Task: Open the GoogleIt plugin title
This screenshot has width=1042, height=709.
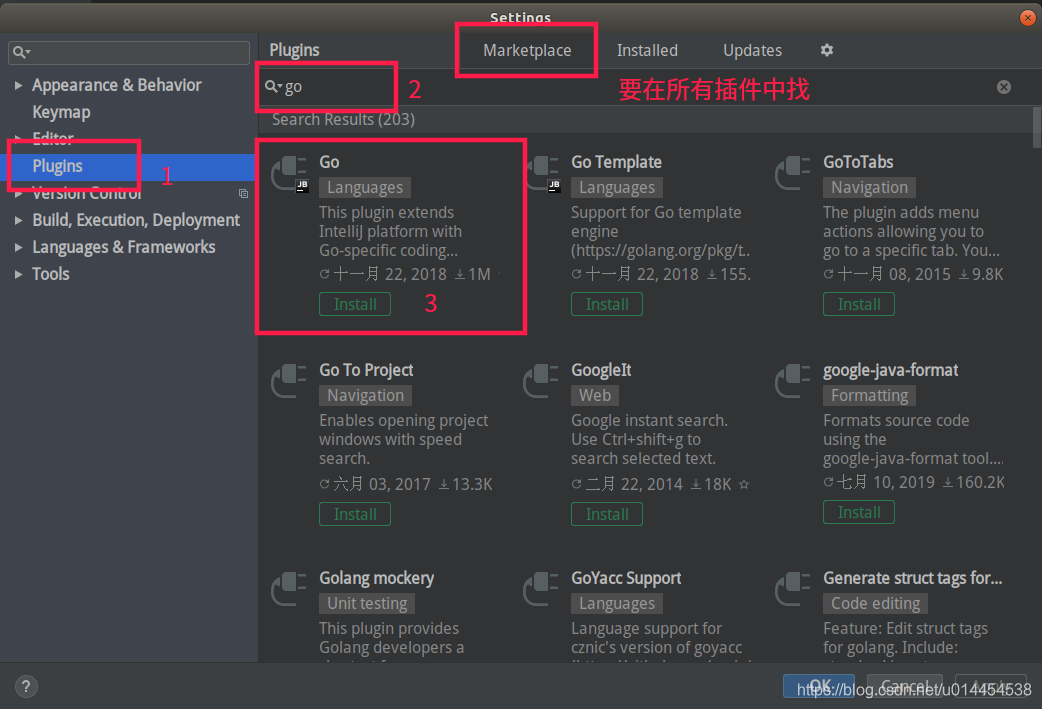Action: click(601, 370)
